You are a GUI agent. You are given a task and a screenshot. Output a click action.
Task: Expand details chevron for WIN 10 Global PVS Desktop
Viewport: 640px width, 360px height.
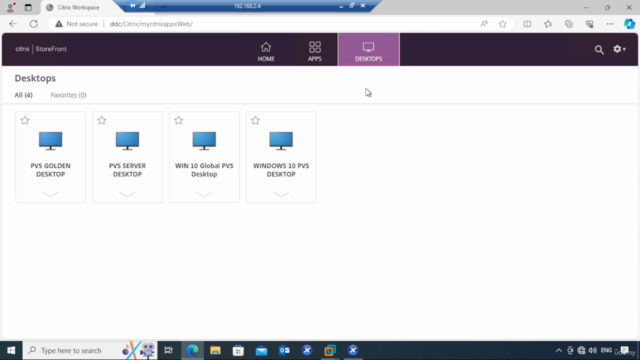coord(204,194)
